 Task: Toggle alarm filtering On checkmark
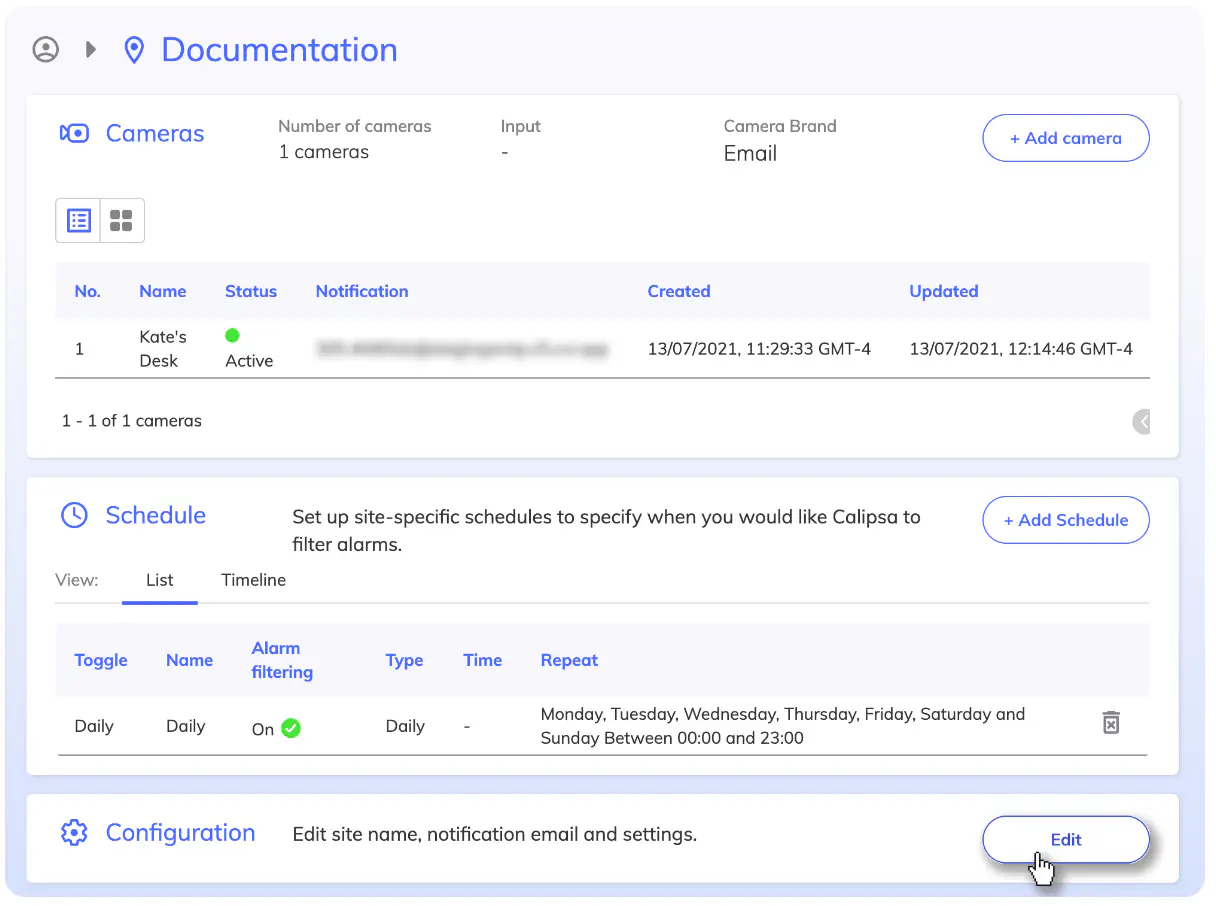click(x=291, y=728)
